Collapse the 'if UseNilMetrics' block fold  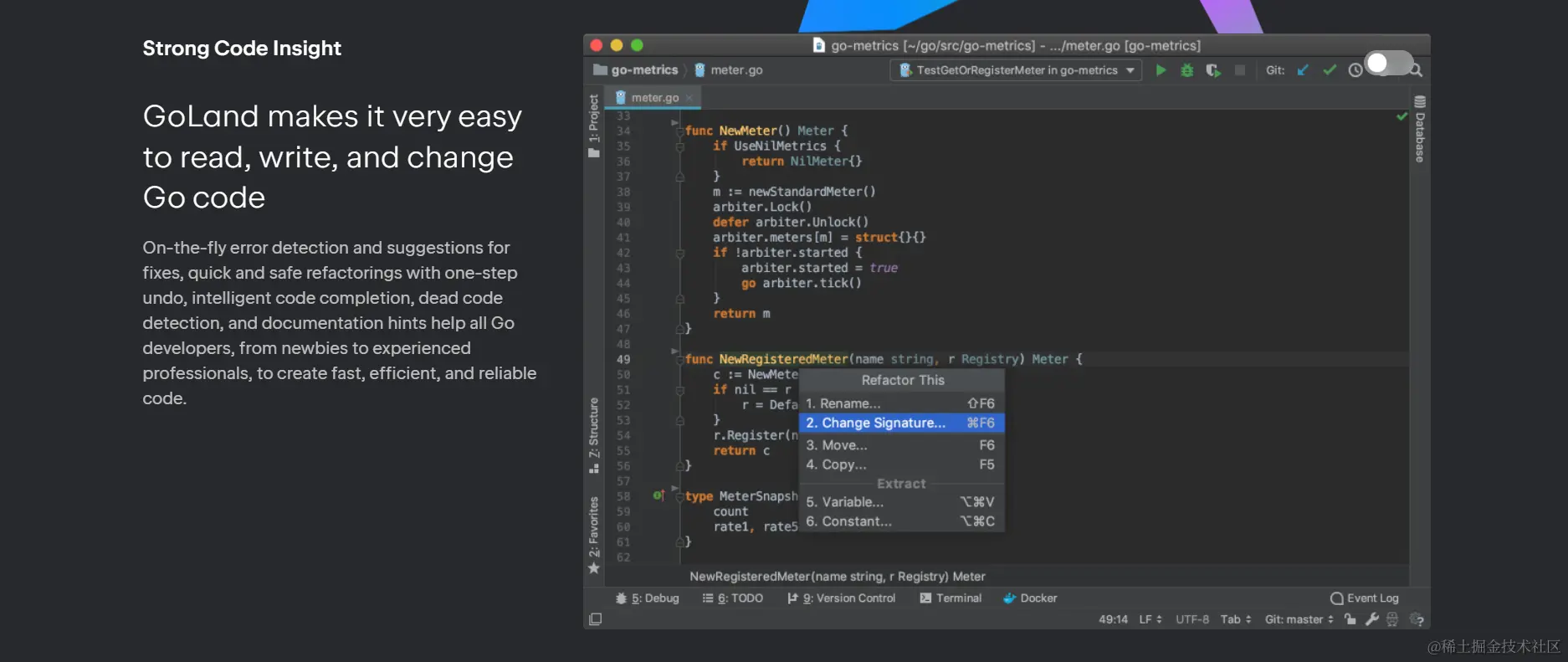tap(679, 146)
